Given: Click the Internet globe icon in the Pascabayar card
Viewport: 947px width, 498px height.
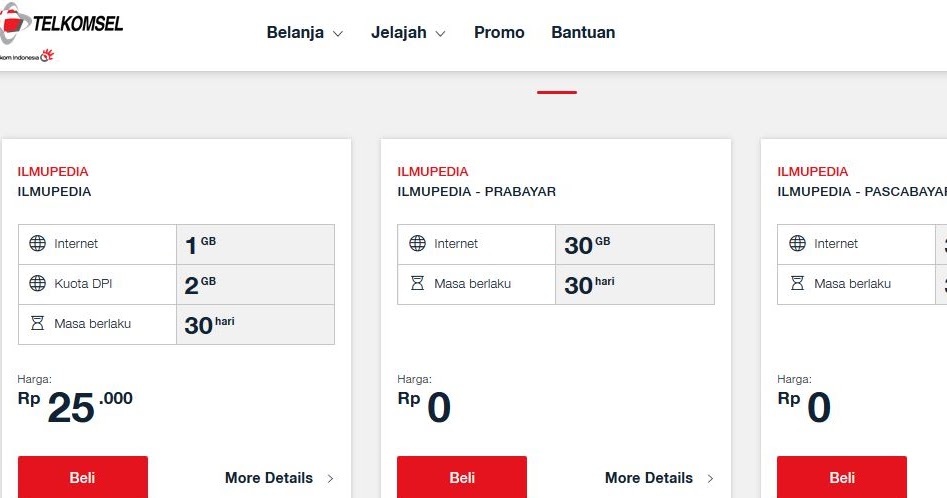Looking at the screenshot, I should pos(797,244).
